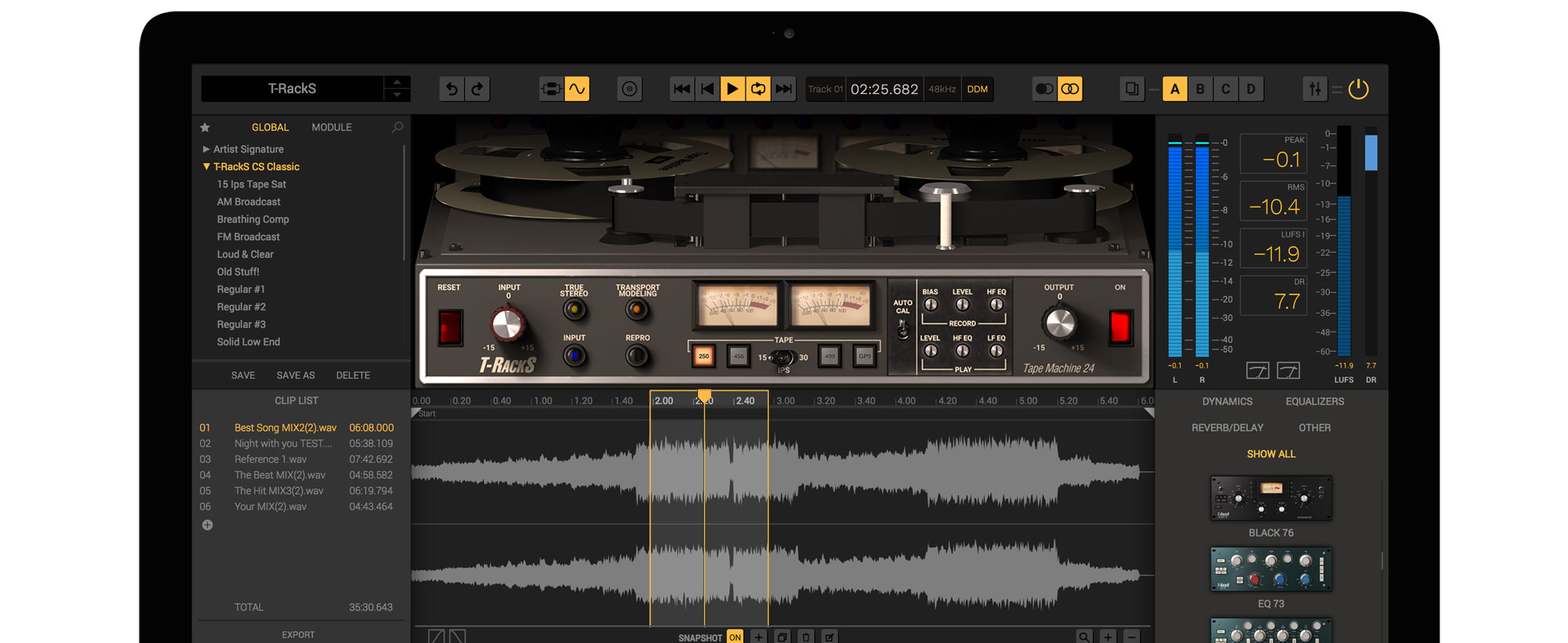Select tape formula 499 button
The image size is (1568, 643).
pos(829,356)
